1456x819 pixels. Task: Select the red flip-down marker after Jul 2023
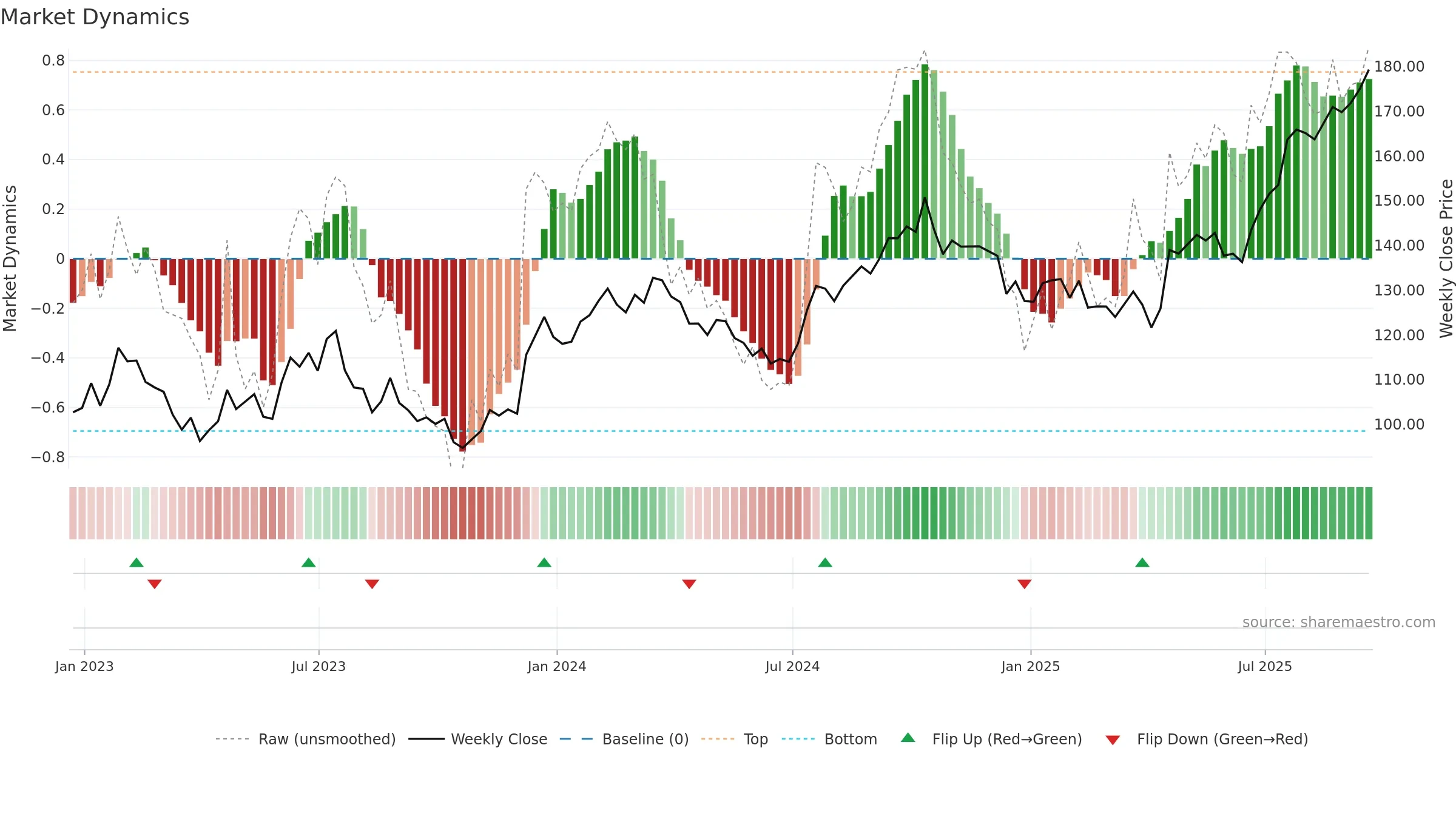pos(372,584)
